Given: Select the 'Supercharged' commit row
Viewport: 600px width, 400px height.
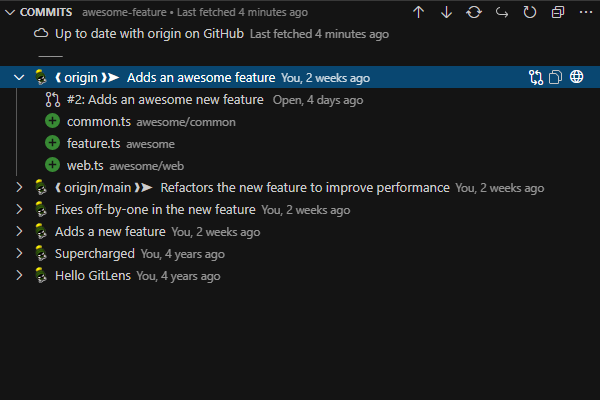Looking at the screenshot, I should click(x=92, y=253).
